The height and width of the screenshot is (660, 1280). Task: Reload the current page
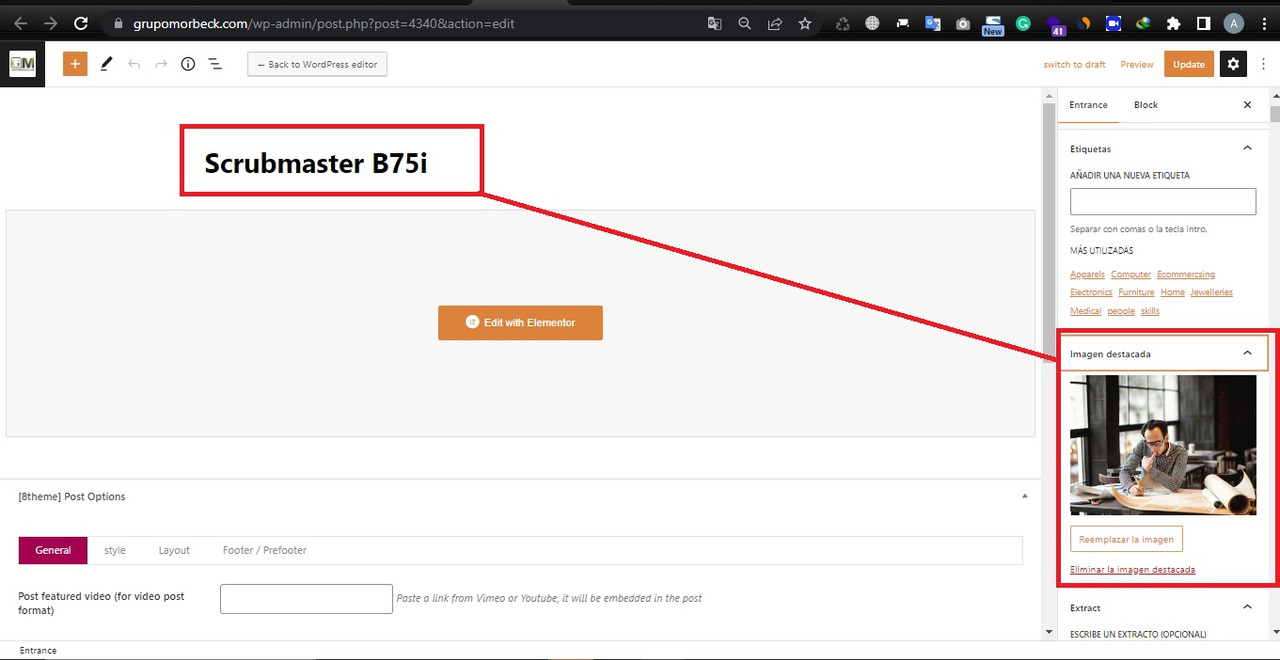(x=82, y=23)
